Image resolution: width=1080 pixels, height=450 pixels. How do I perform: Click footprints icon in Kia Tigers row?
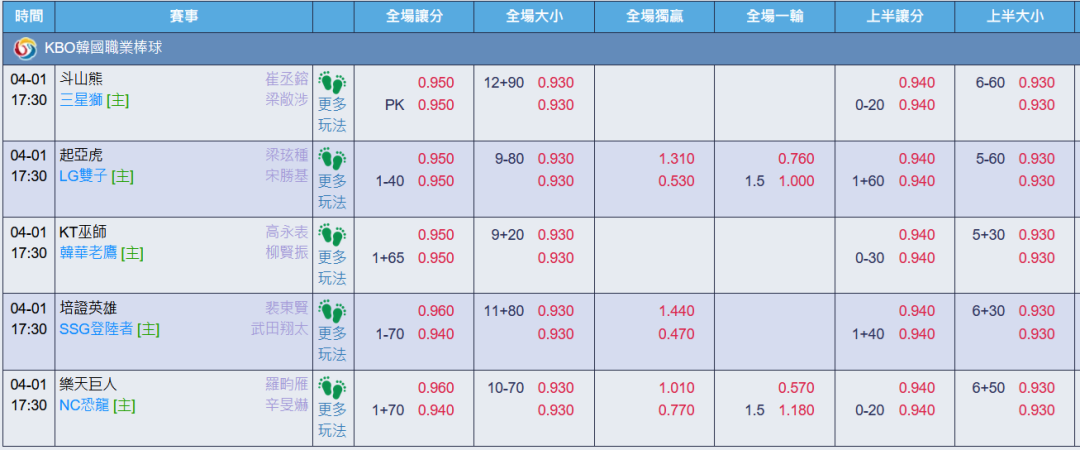coord(332,160)
